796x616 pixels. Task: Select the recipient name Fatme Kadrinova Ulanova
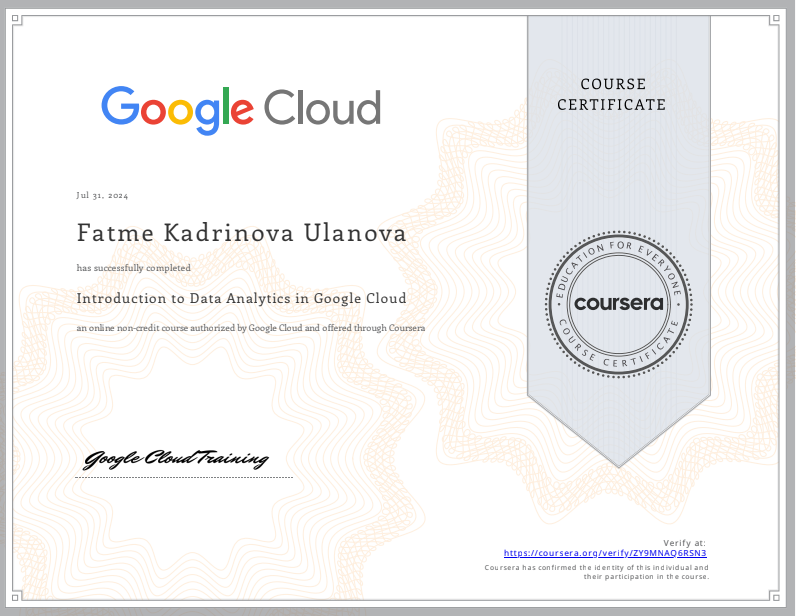[x=241, y=234]
